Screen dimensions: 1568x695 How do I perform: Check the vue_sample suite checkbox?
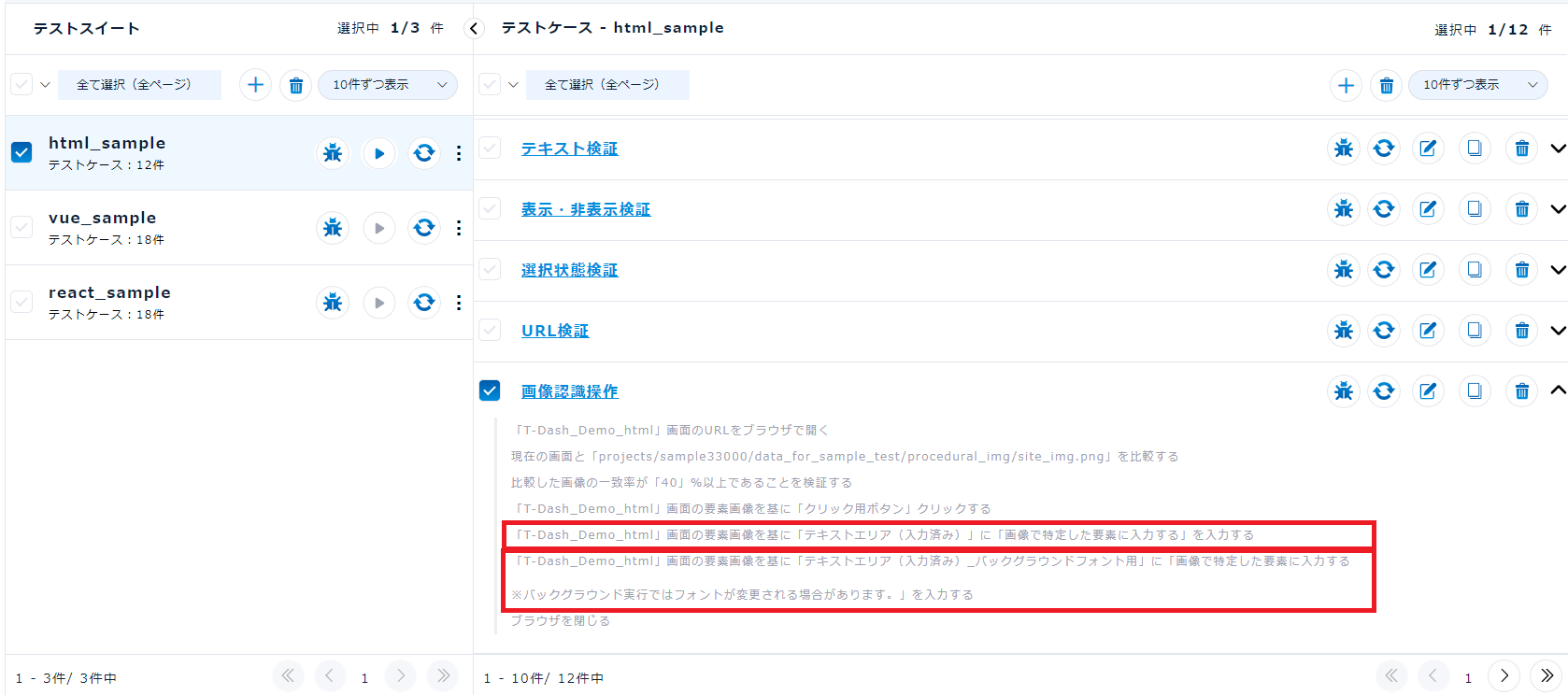click(x=21, y=227)
